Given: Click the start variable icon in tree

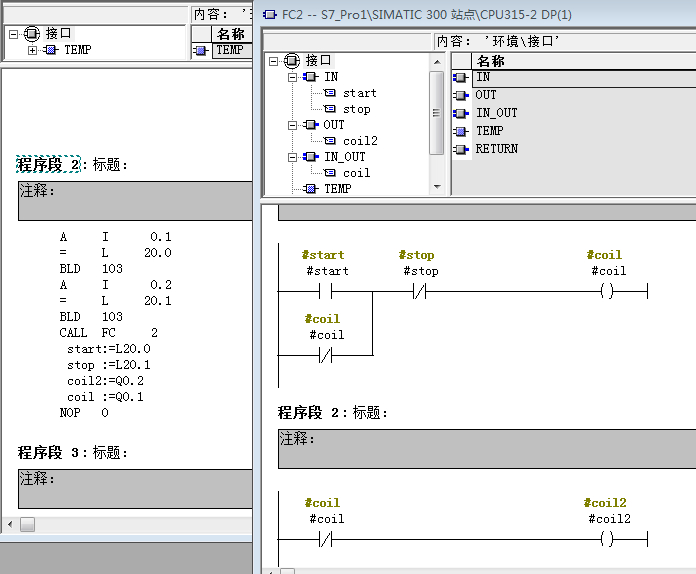Looking at the screenshot, I should tap(330, 93).
